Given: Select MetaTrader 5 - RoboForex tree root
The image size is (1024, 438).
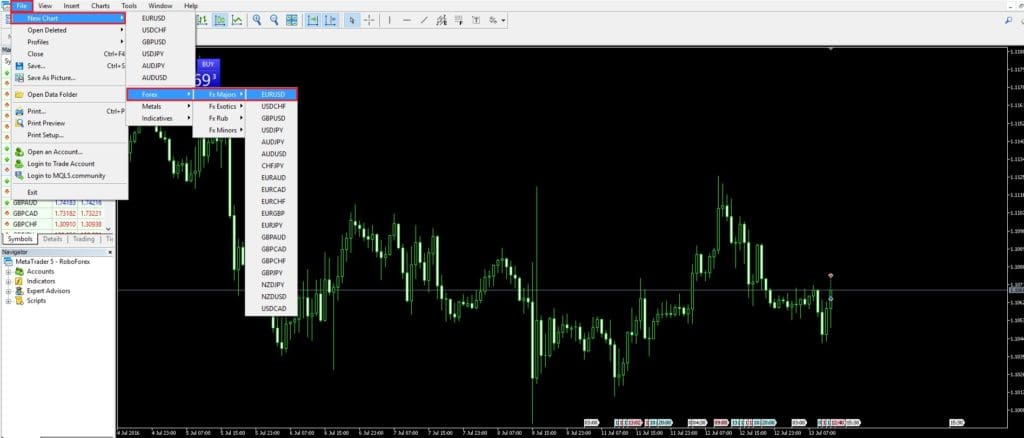Looking at the screenshot, I should [x=52, y=262].
